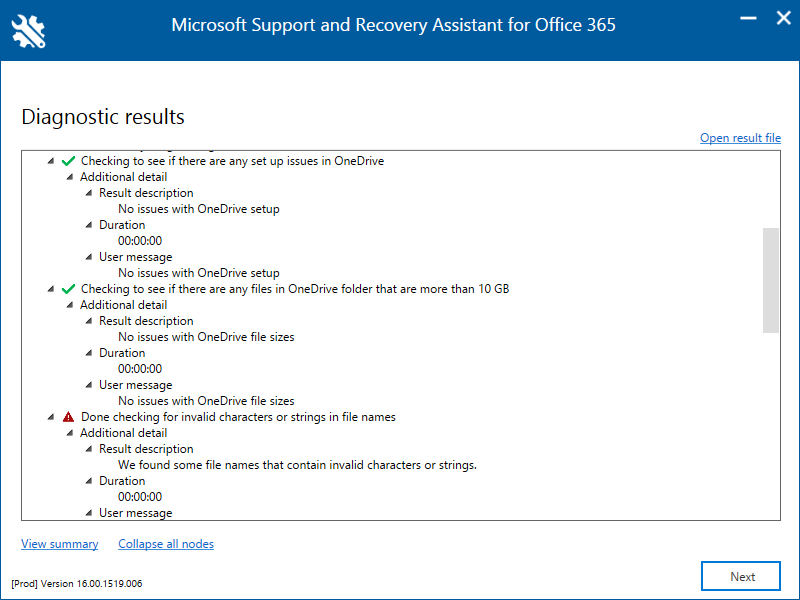The width and height of the screenshot is (800, 600).
Task: Click the wrench and screwdriver app icon
Action: (29, 32)
